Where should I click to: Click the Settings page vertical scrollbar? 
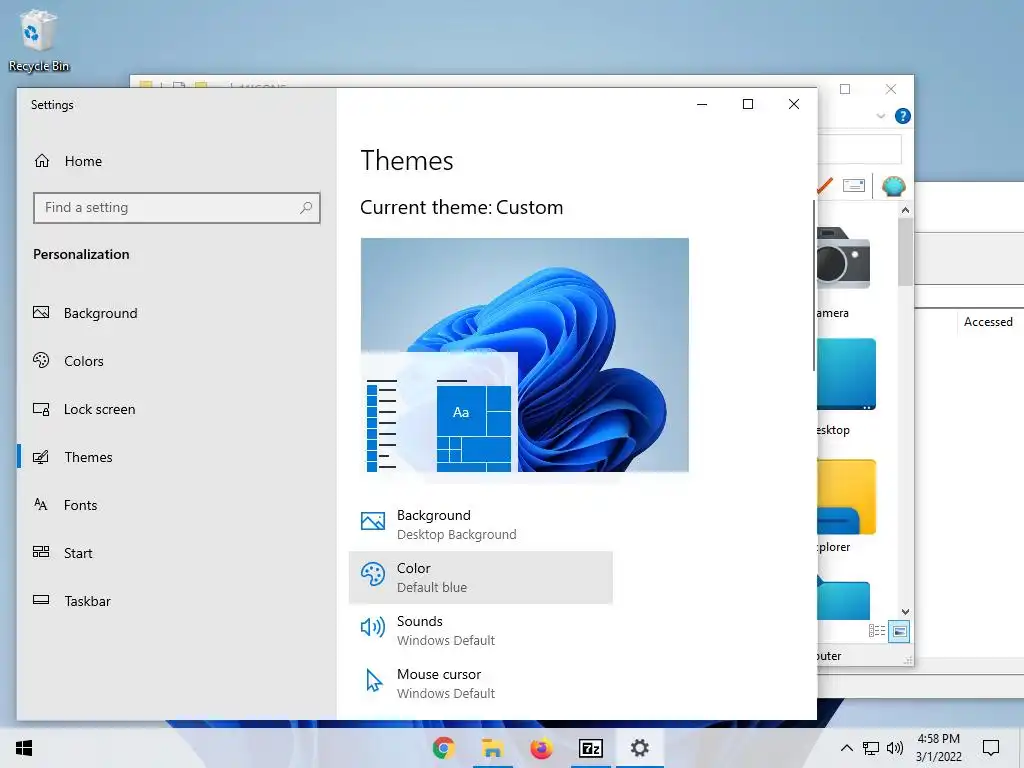[814, 286]
